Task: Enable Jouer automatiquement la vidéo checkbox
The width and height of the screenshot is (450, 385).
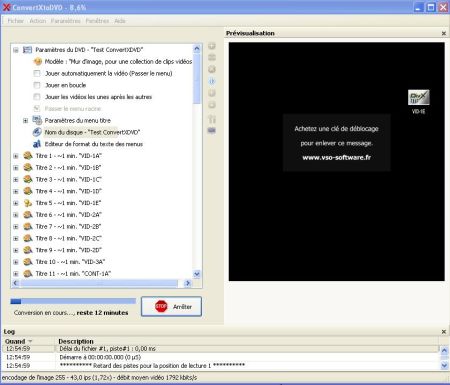Action: (37, 73)
